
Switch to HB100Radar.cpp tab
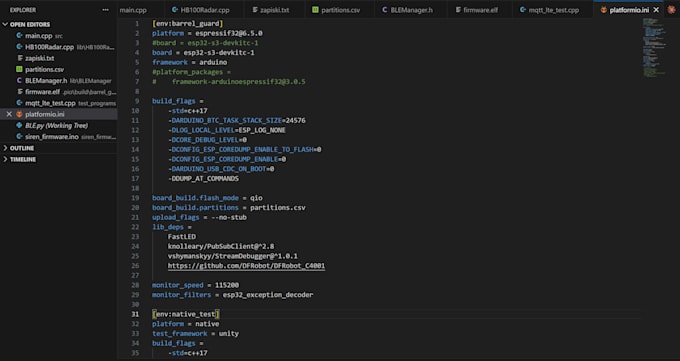coord(205,10)
